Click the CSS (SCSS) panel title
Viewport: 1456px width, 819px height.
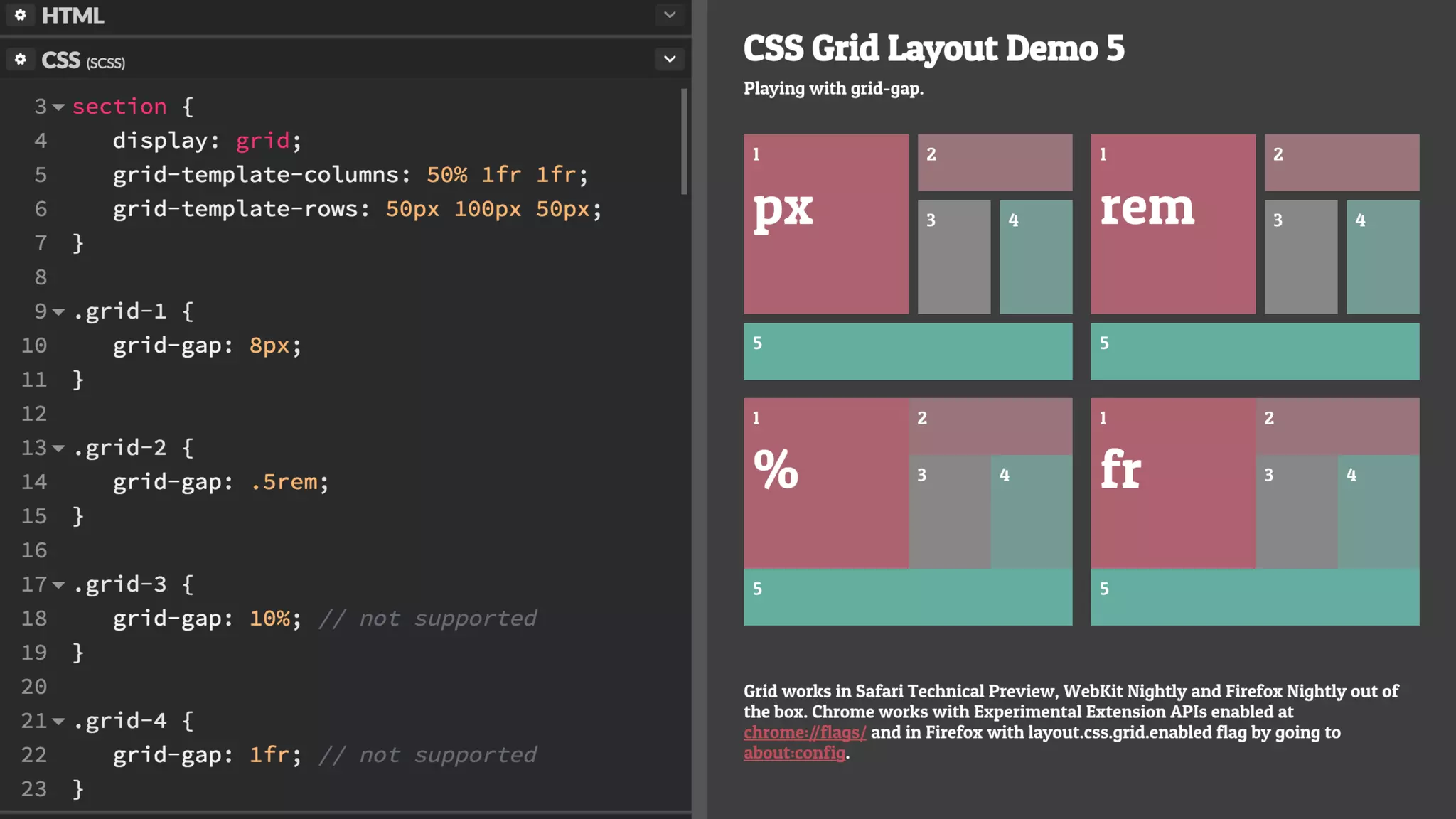pos(82,61)
